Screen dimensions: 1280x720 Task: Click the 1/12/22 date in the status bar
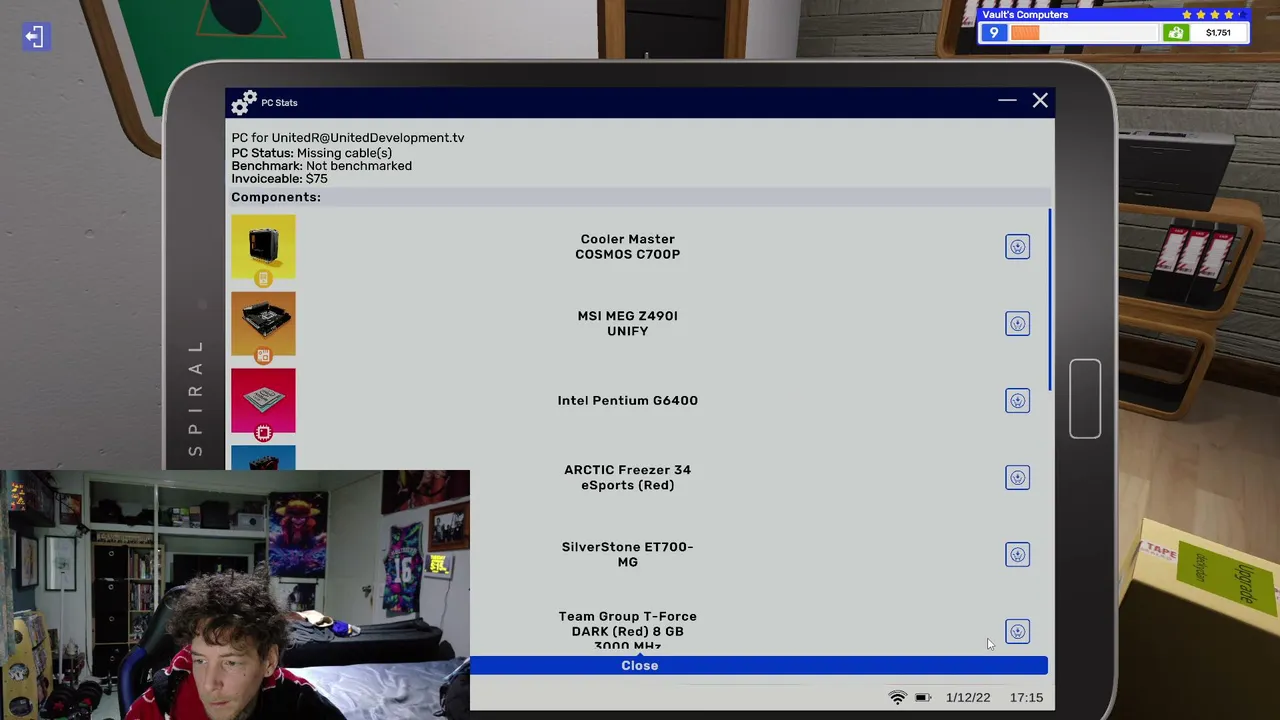coord(968,698)
